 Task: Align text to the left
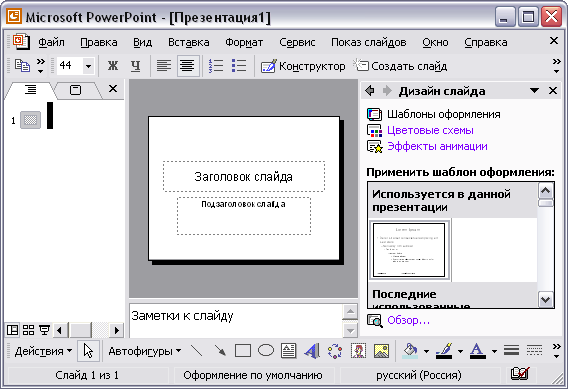tap(164, 66)
